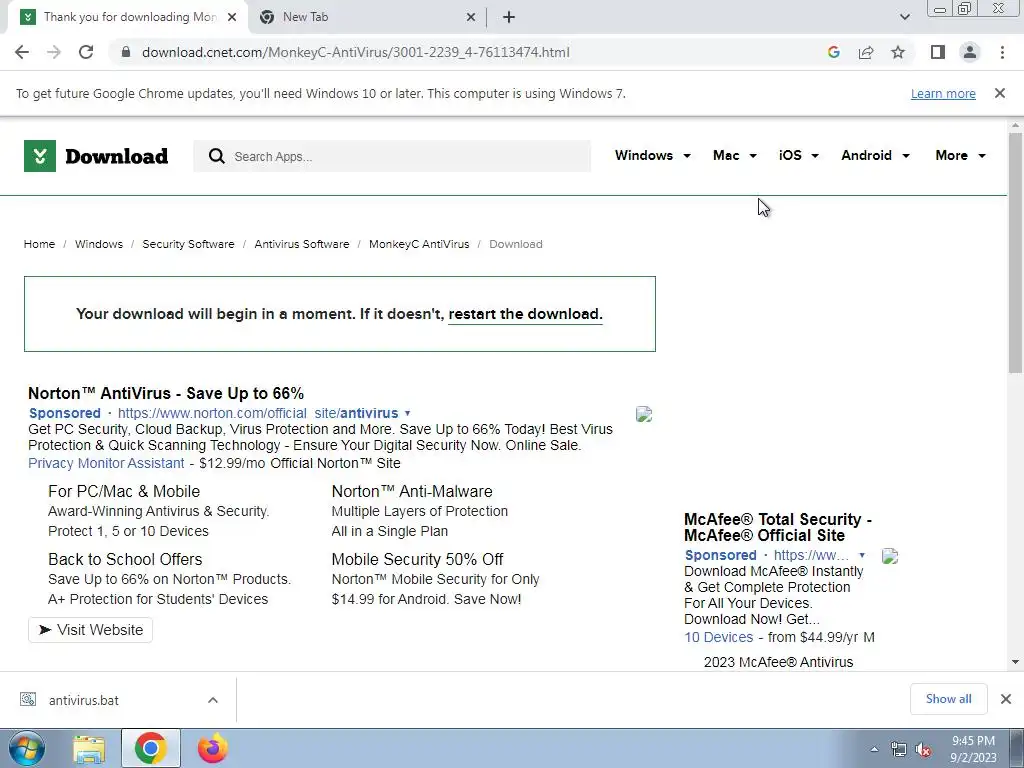Open Back to School Offers sitelink
The width and height of the screenshot is (1024, 768).
tap(125, 560)
